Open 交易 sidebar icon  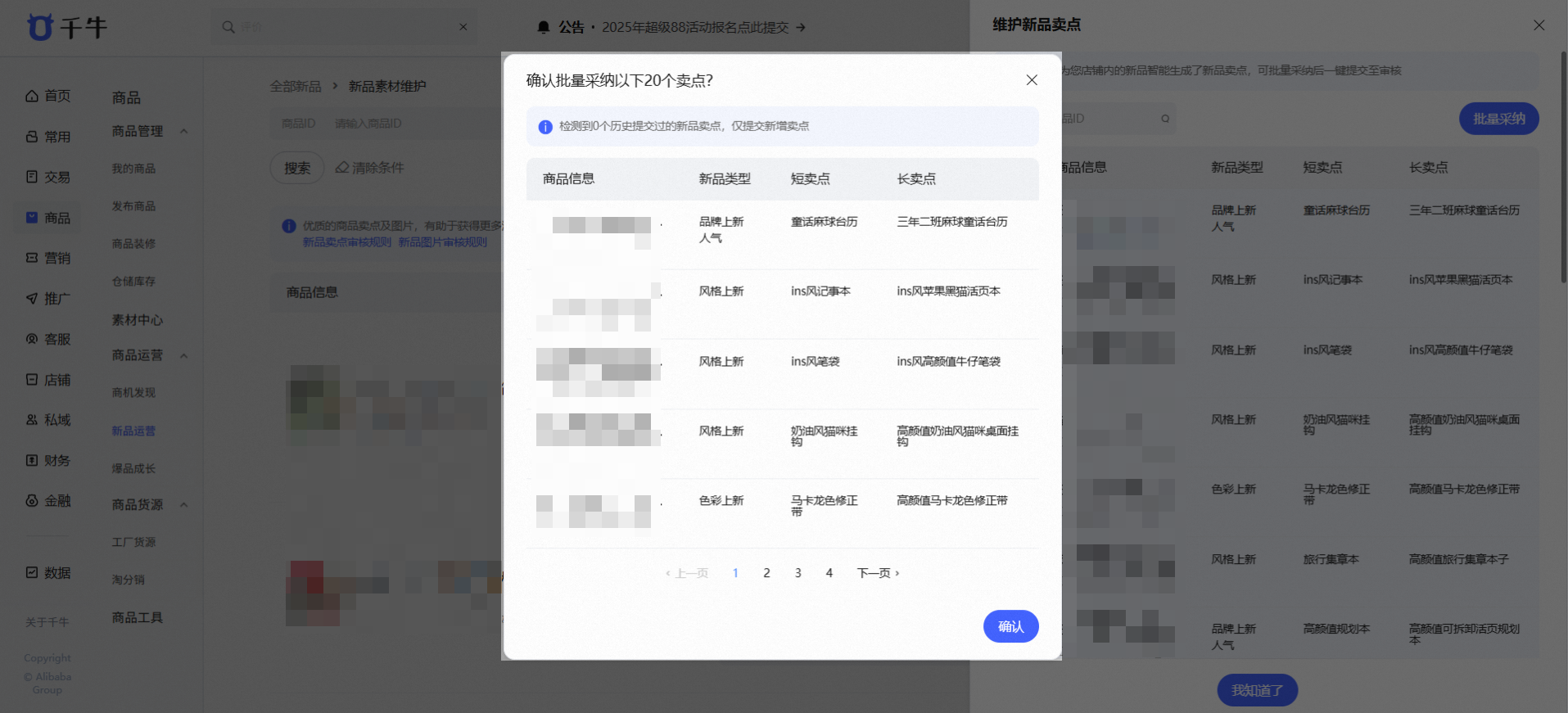pyautogui.click(x=32, y=177)
